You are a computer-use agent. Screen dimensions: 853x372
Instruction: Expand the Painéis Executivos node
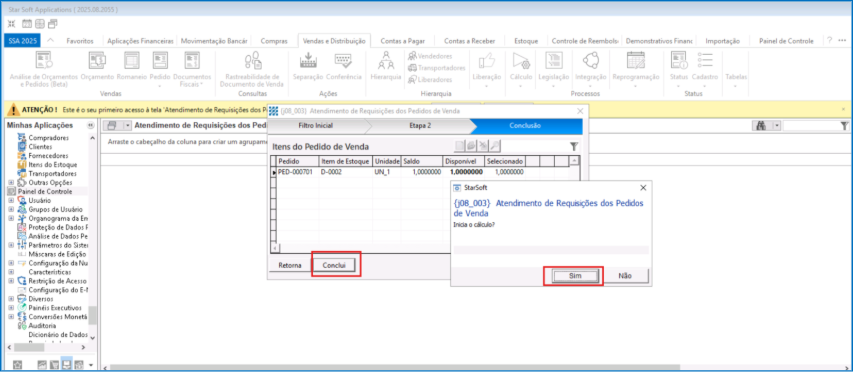pyautogui.click(x=10, y=308)
